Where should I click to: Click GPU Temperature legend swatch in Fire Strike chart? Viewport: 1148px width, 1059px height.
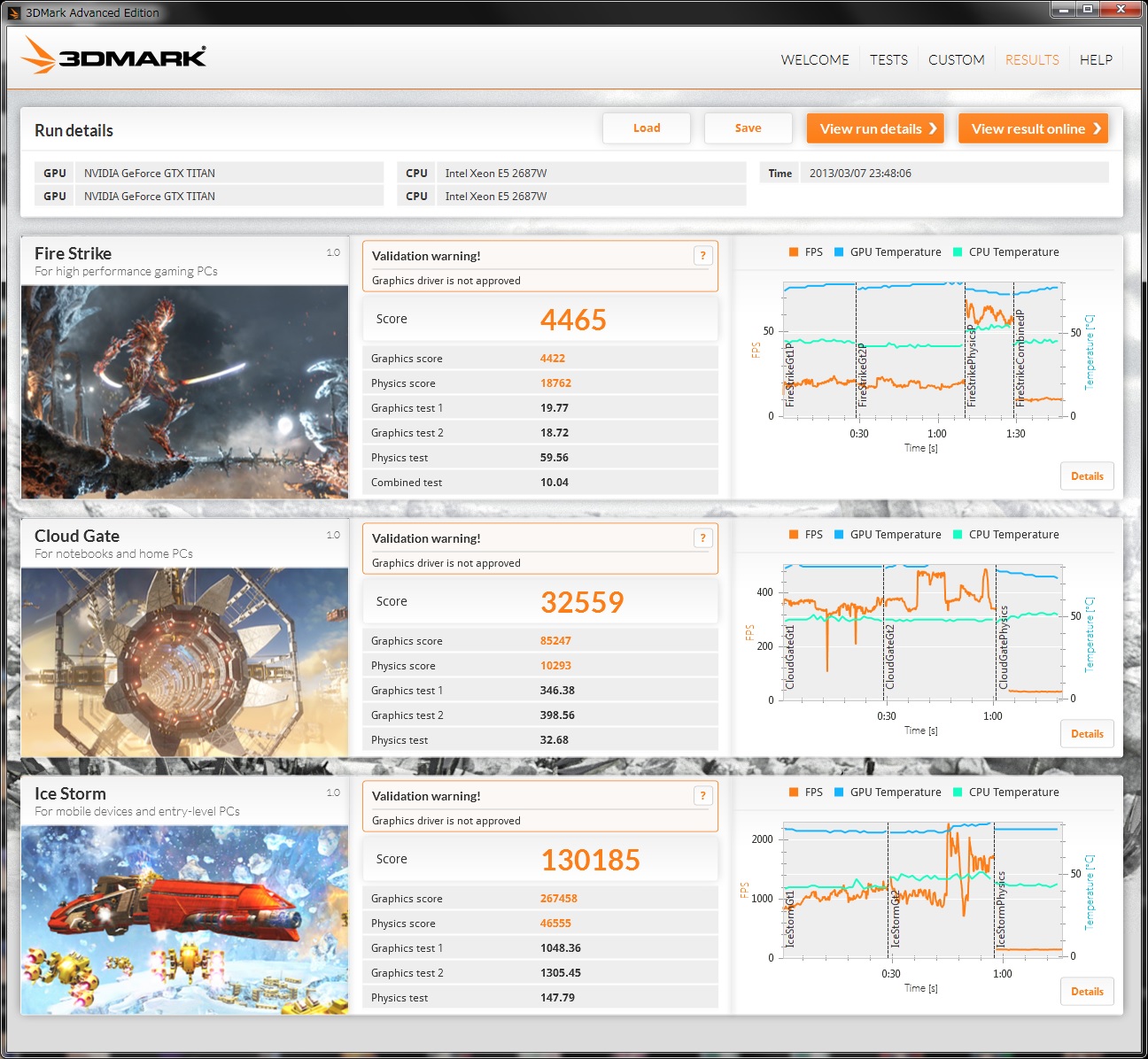click(x=839, y=252)
